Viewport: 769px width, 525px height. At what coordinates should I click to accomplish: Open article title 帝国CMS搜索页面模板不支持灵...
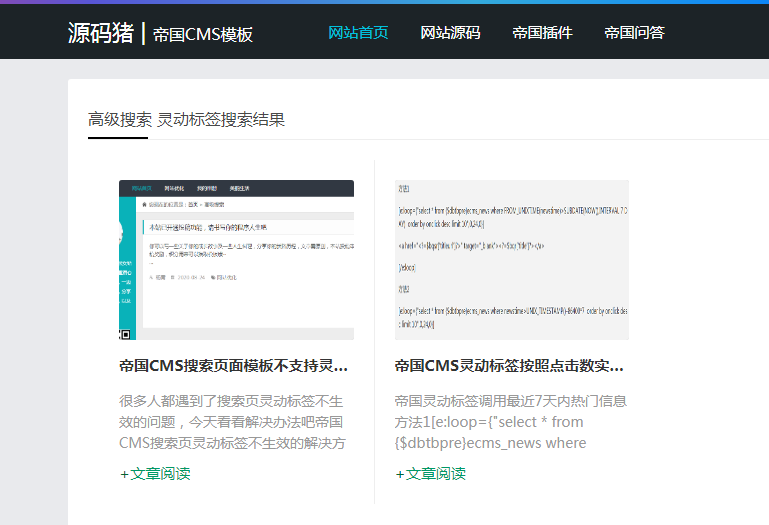click(x=233, y=366)
